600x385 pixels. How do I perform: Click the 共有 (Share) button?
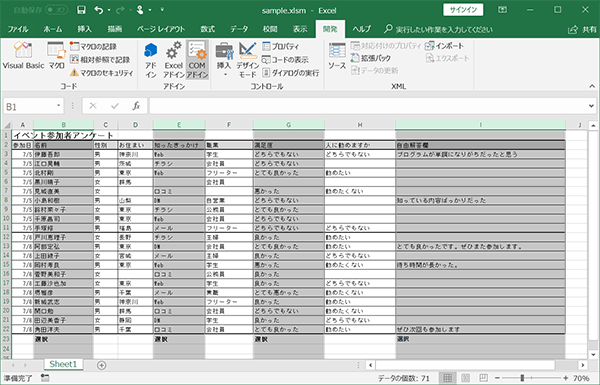(583, 29)
